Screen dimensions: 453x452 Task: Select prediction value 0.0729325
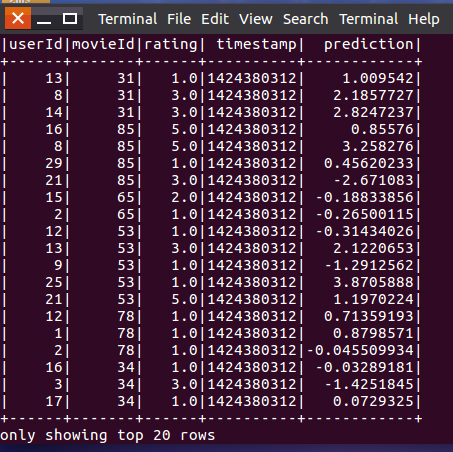tap(373, 402)
